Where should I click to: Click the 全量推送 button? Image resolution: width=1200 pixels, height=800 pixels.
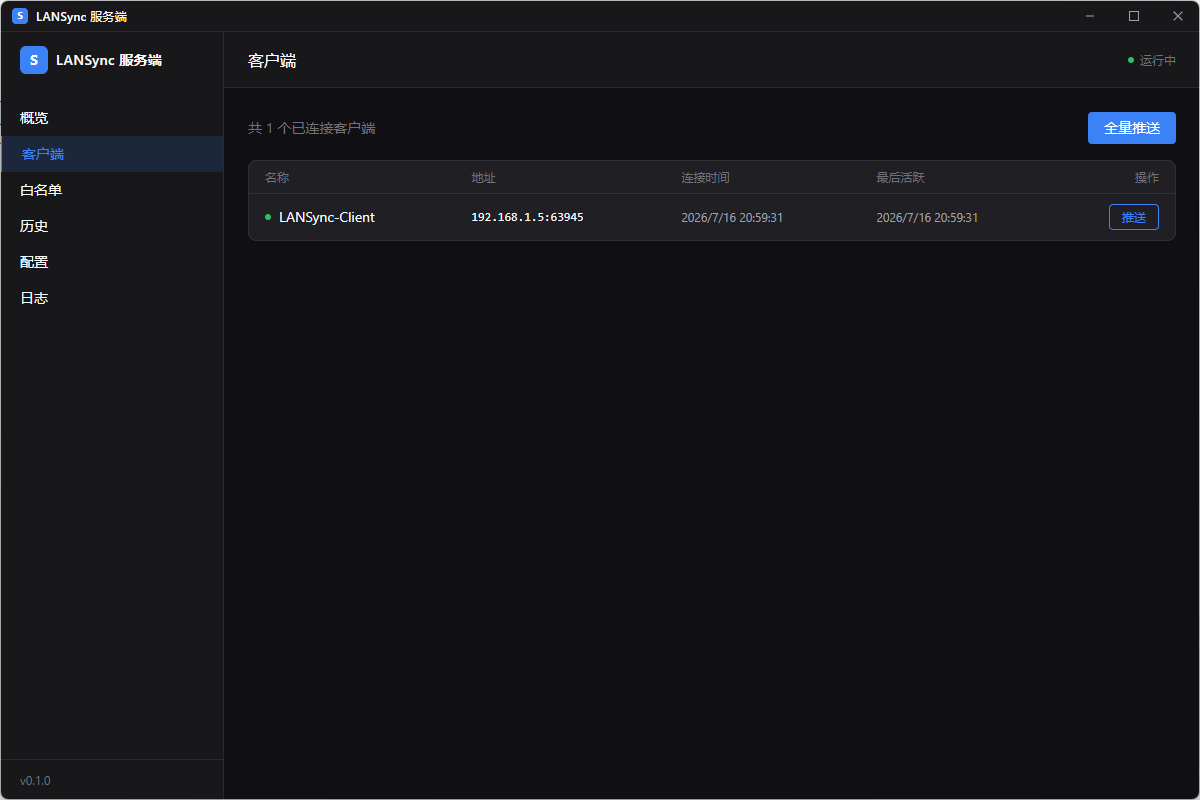pos(1132,128)
